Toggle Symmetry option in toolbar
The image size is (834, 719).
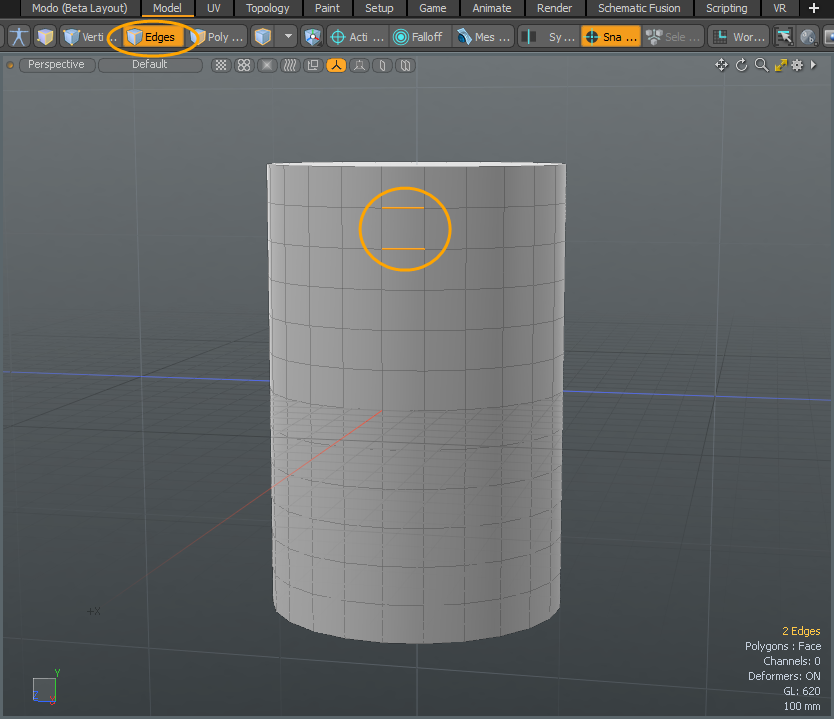[x=548, y=37]
